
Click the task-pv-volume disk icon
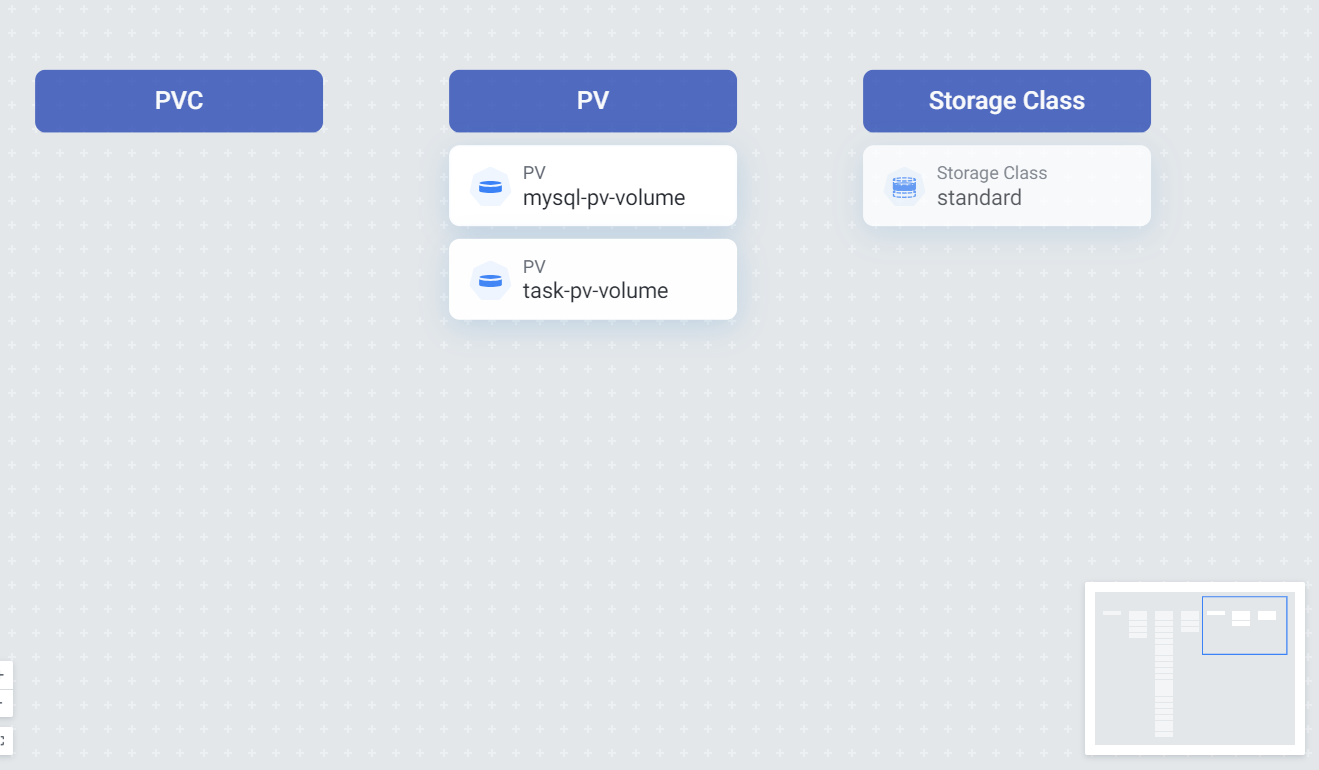[x=490, y=280]
